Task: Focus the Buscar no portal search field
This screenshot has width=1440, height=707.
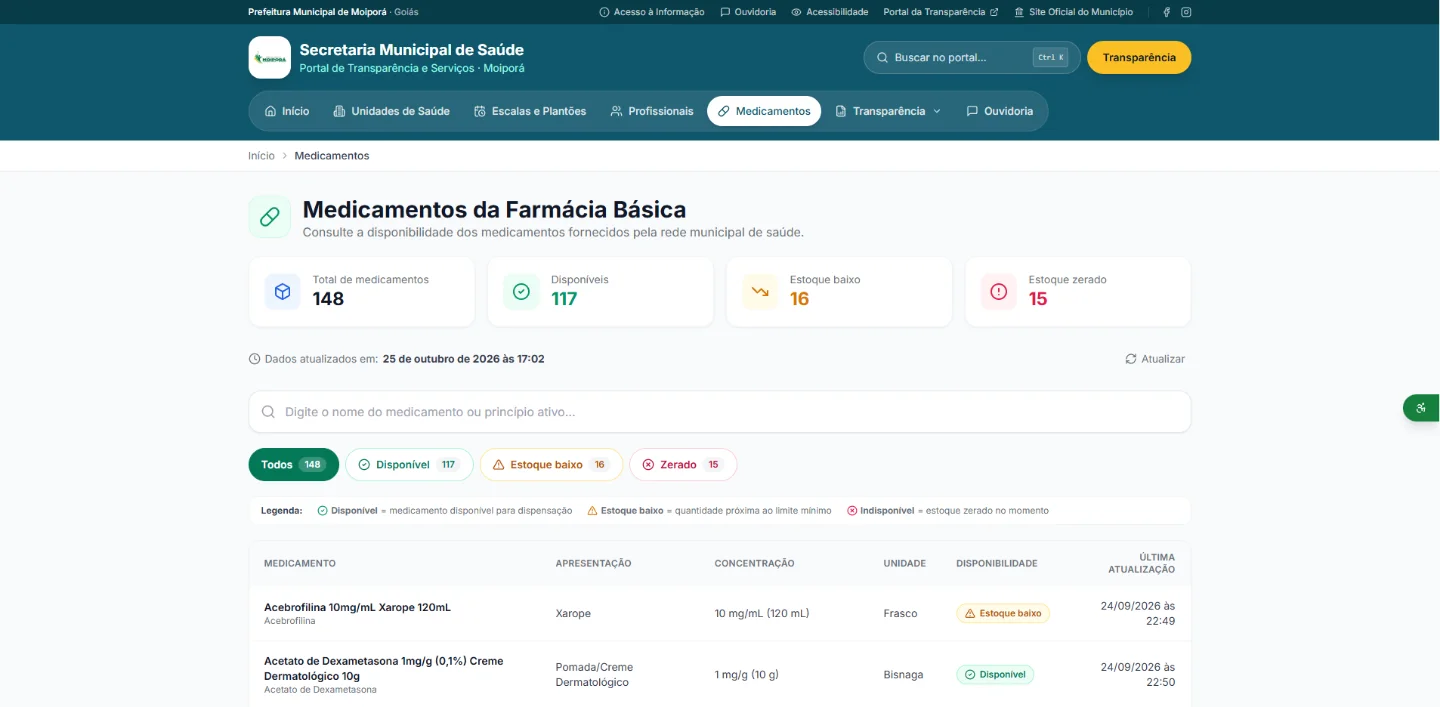Action: pos(972,58)
